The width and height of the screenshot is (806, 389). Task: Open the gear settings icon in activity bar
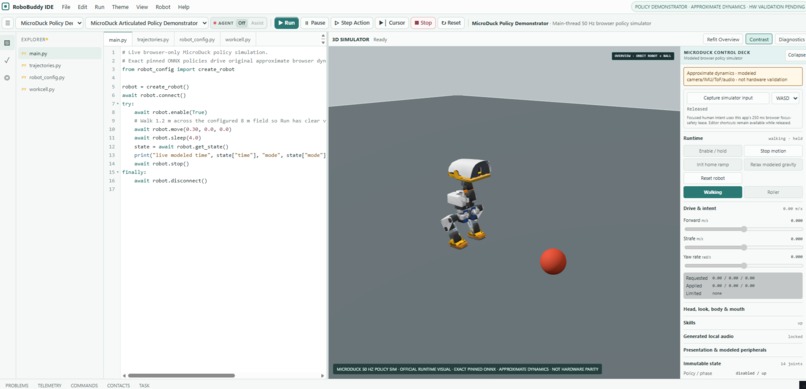[x=7, y=78]
